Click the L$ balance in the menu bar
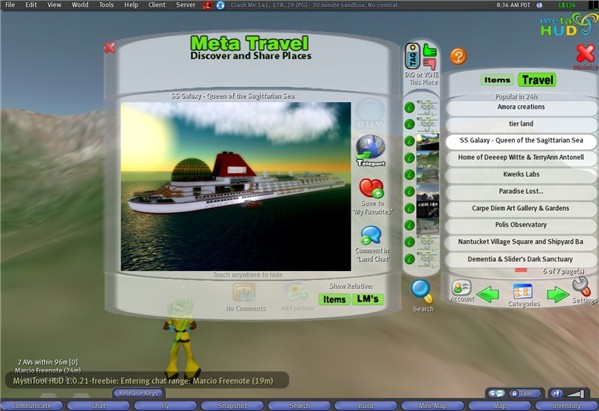 [x=567, y=5]
